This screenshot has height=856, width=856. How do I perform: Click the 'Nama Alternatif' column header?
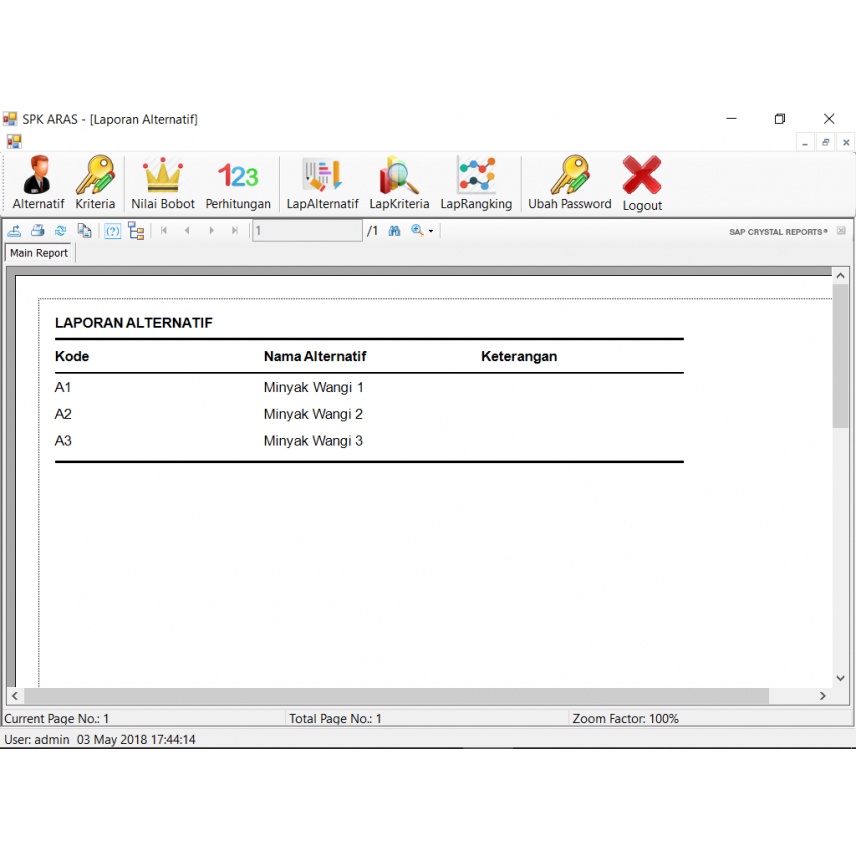315,356
